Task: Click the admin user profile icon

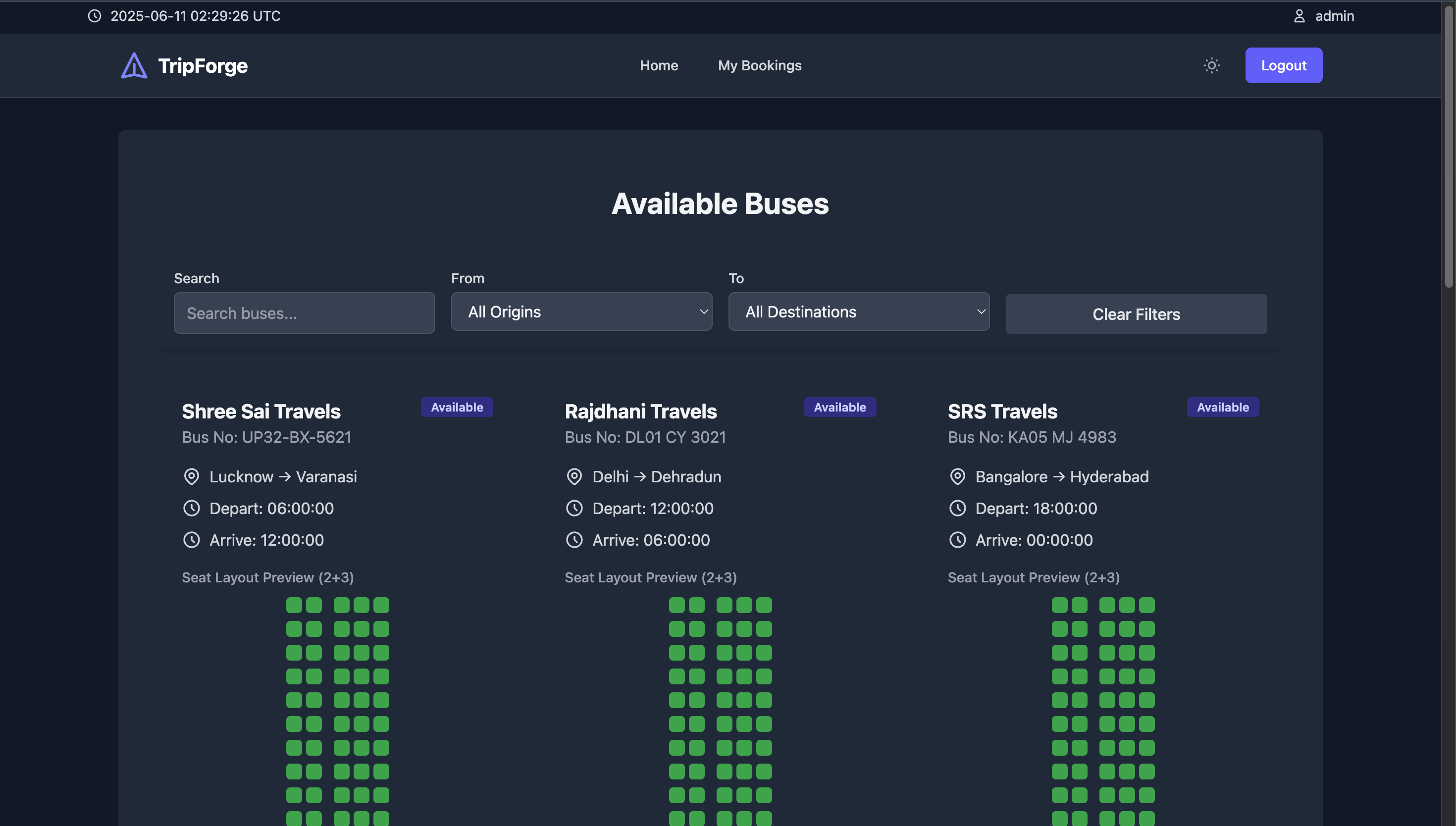Action: tap(1299, 16)
